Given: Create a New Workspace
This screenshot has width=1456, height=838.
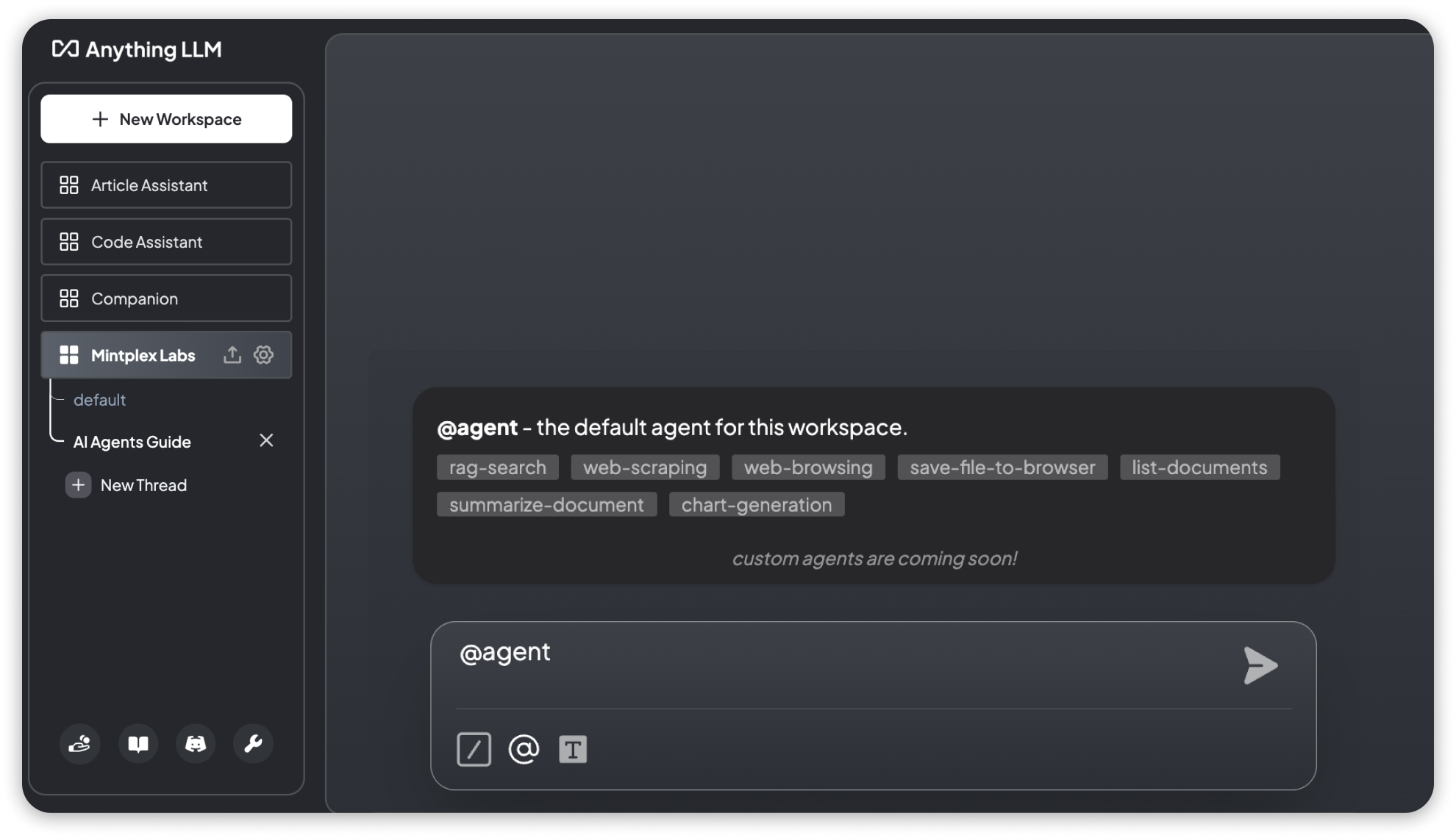Looking at the screenshot, I should tap(166, 119).
